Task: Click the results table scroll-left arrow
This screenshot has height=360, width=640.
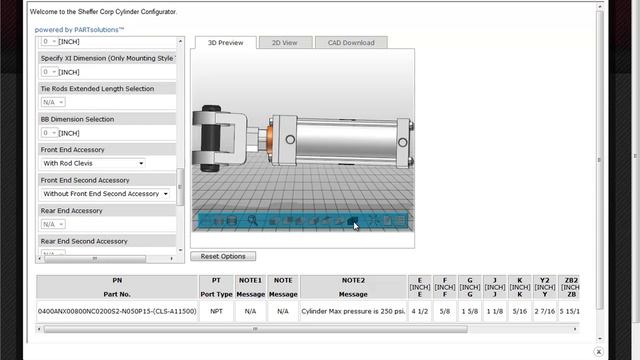Action: [x=40, y=329]
